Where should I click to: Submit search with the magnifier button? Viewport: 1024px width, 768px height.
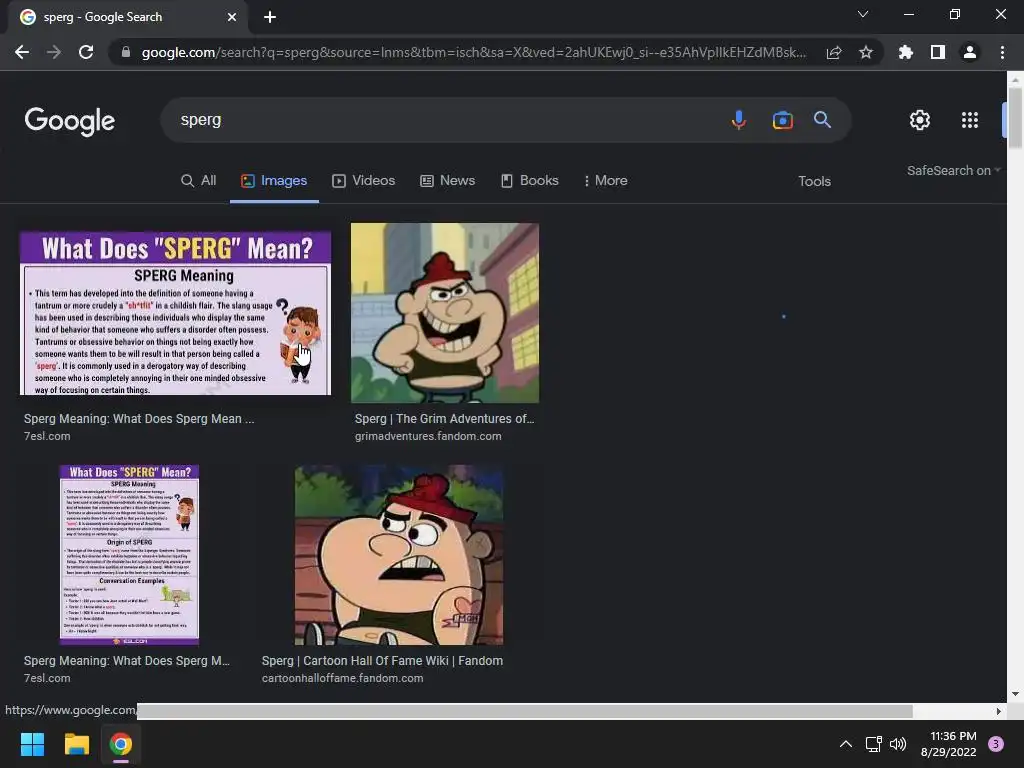[822, 120]
